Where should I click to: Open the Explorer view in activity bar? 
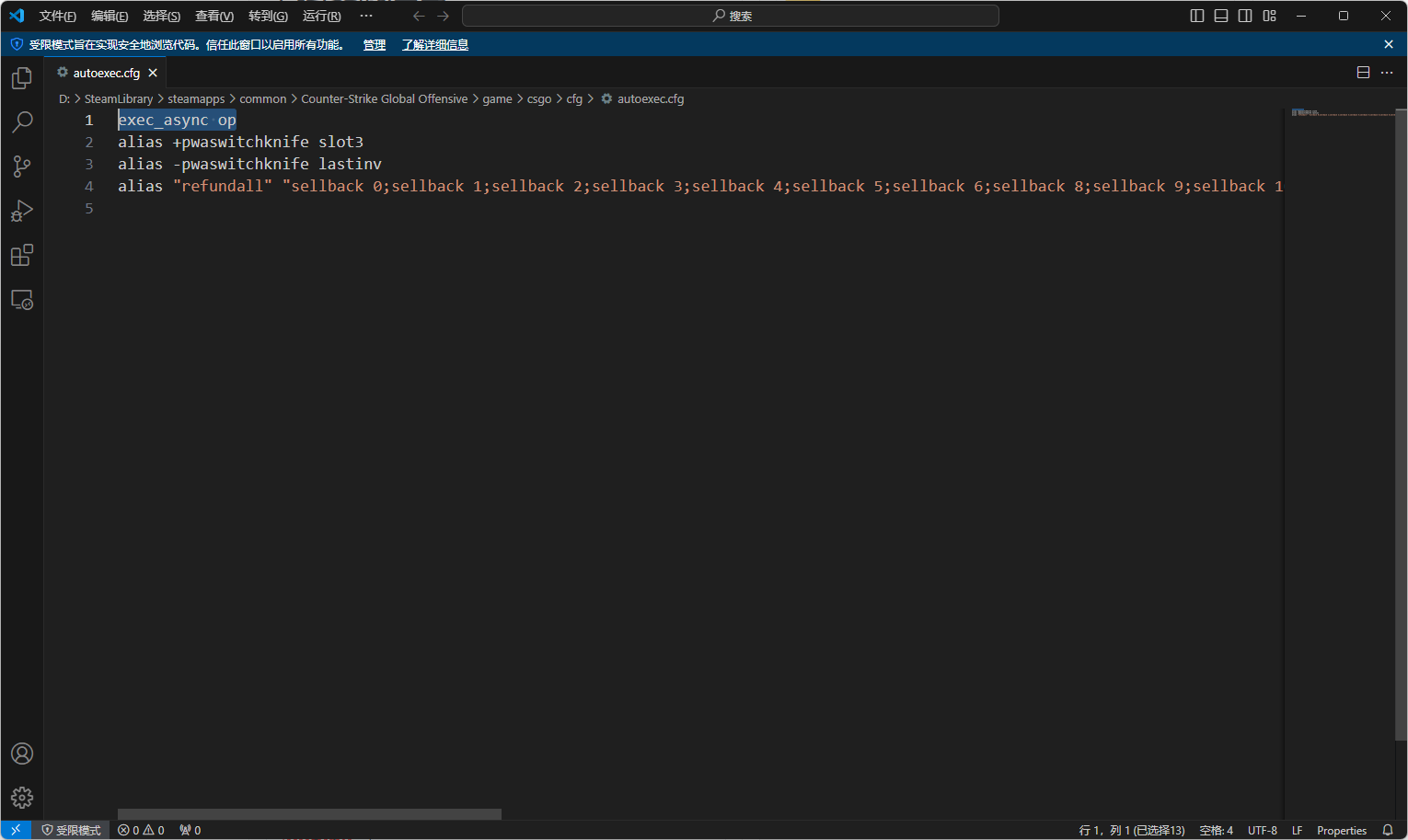click(x=22, y=78)
